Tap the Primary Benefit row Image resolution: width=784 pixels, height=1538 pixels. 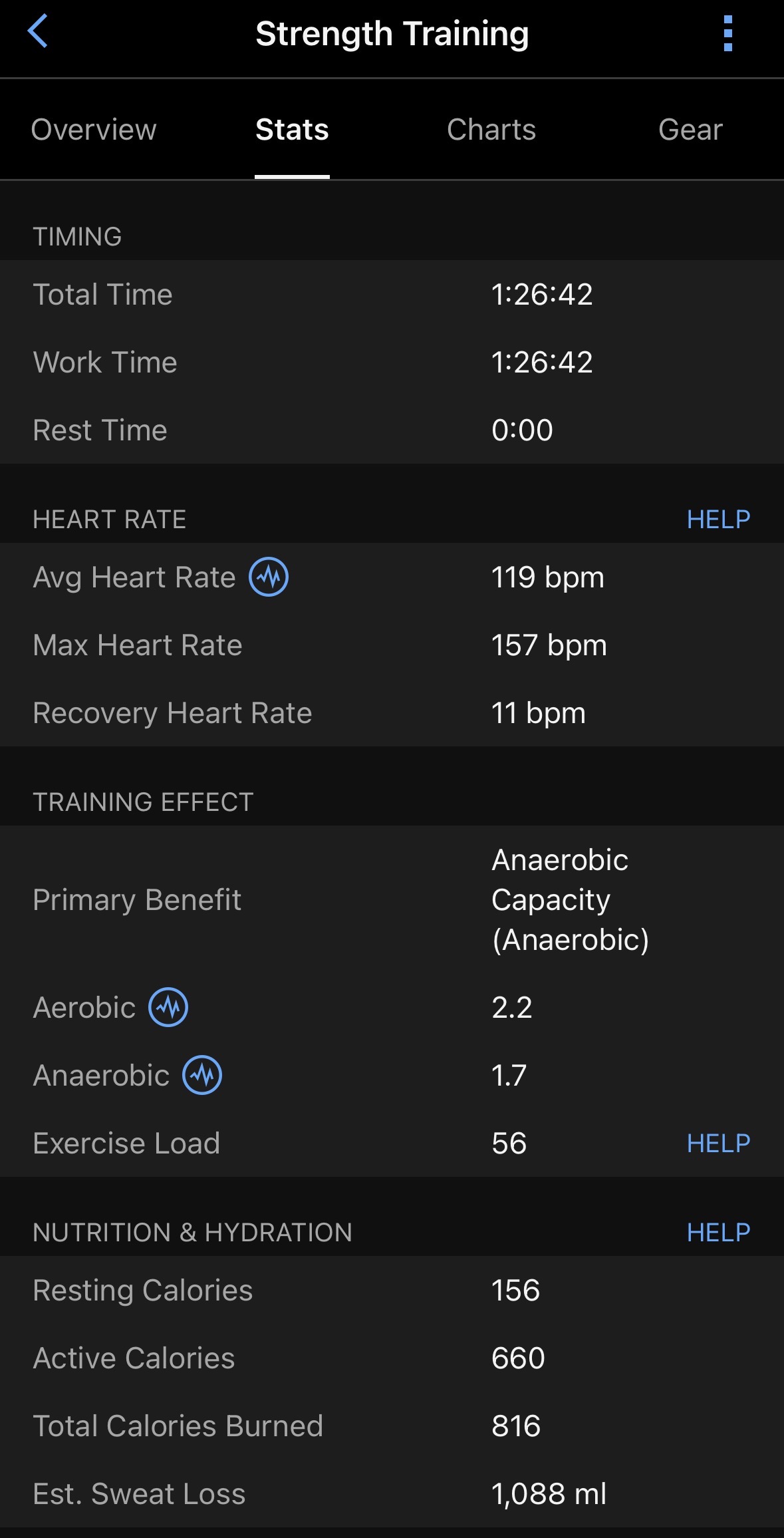(392, 900)
